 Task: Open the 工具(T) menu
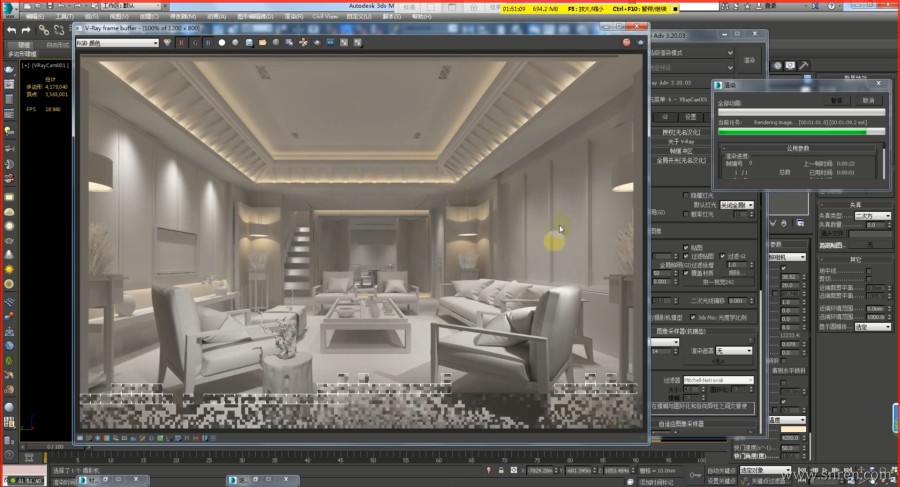pos(64,17)
